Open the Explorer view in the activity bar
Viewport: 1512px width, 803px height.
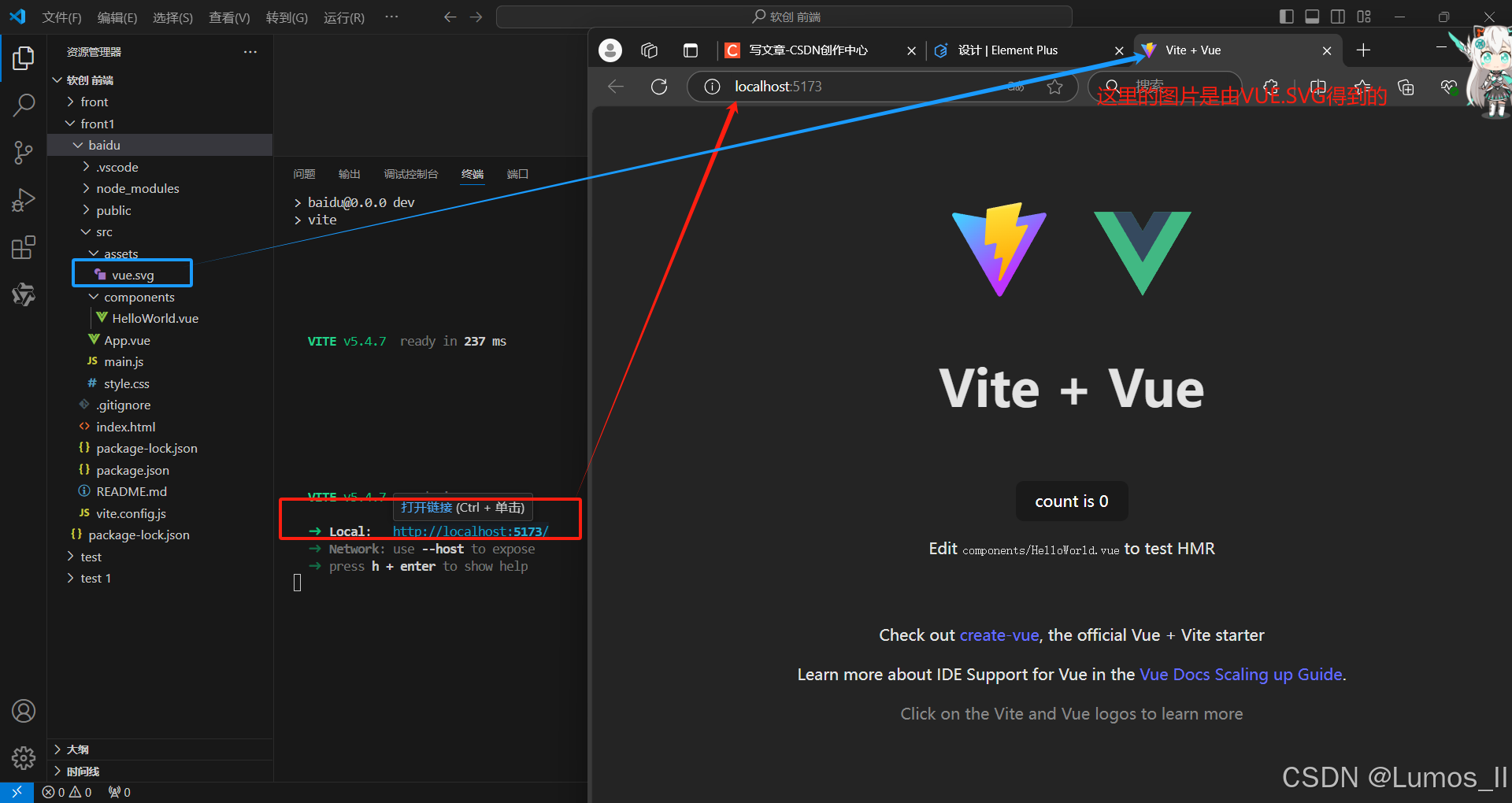[24, 58]
